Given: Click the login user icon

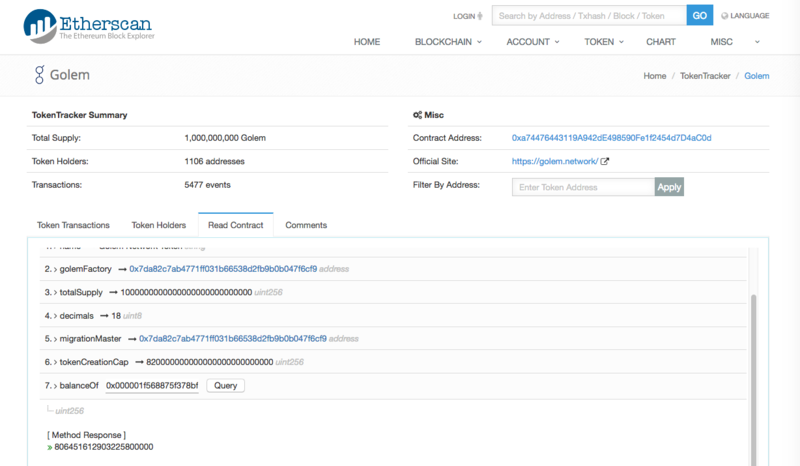Looking at the screenshot, I should tap(480, 16).
